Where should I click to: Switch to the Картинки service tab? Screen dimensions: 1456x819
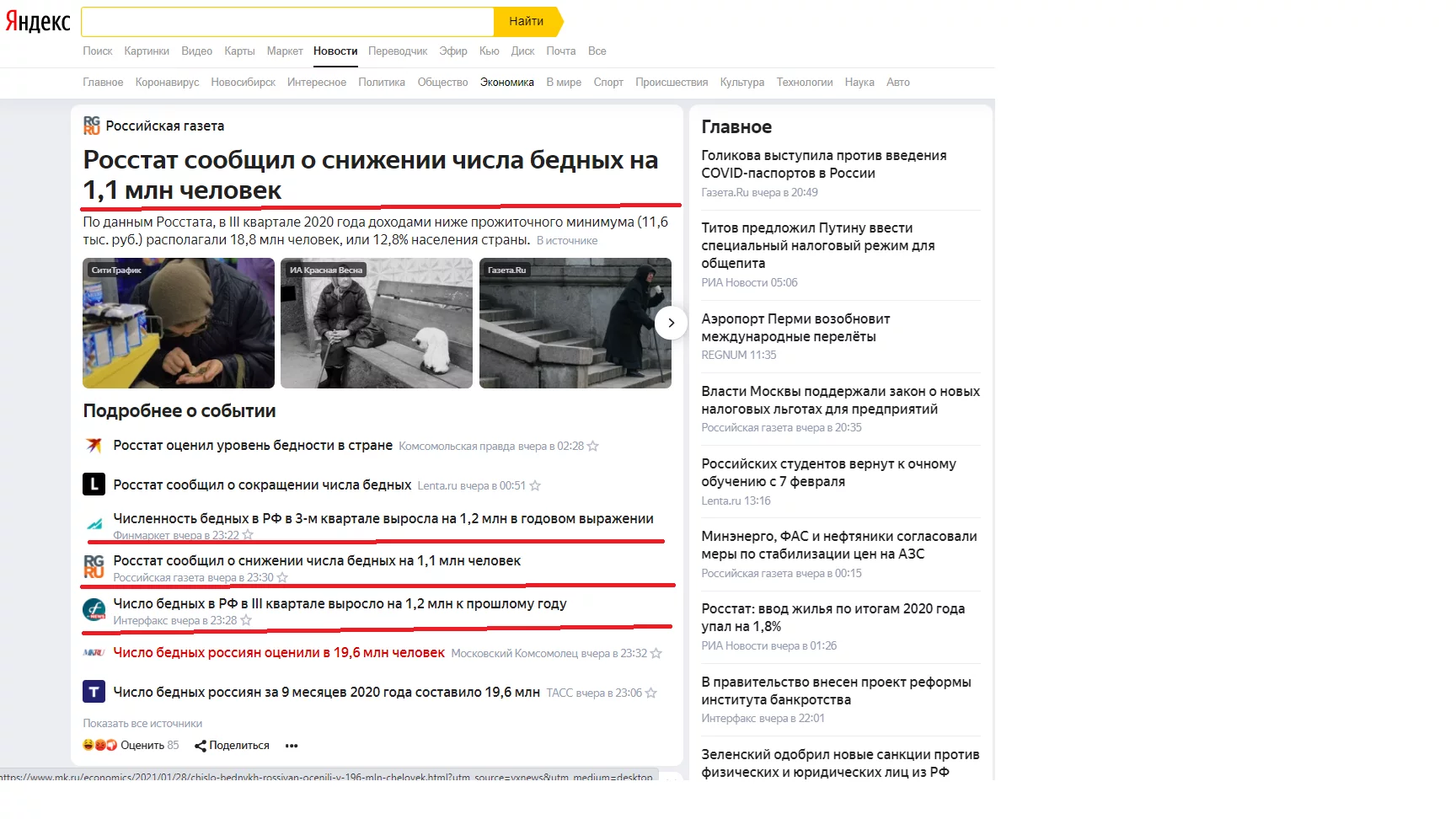coord(147,51)
